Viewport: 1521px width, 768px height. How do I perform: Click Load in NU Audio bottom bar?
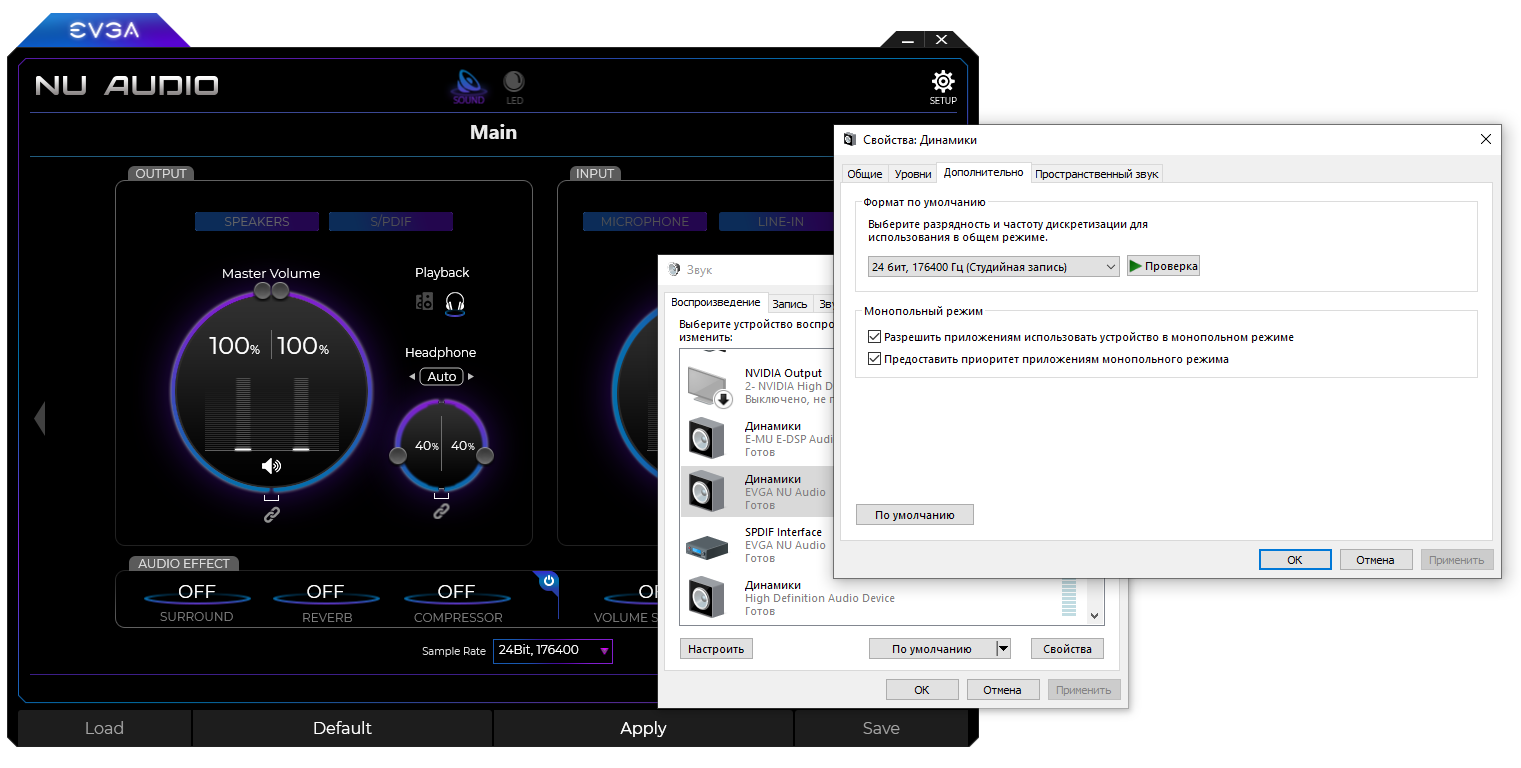(x=104, y=728)
